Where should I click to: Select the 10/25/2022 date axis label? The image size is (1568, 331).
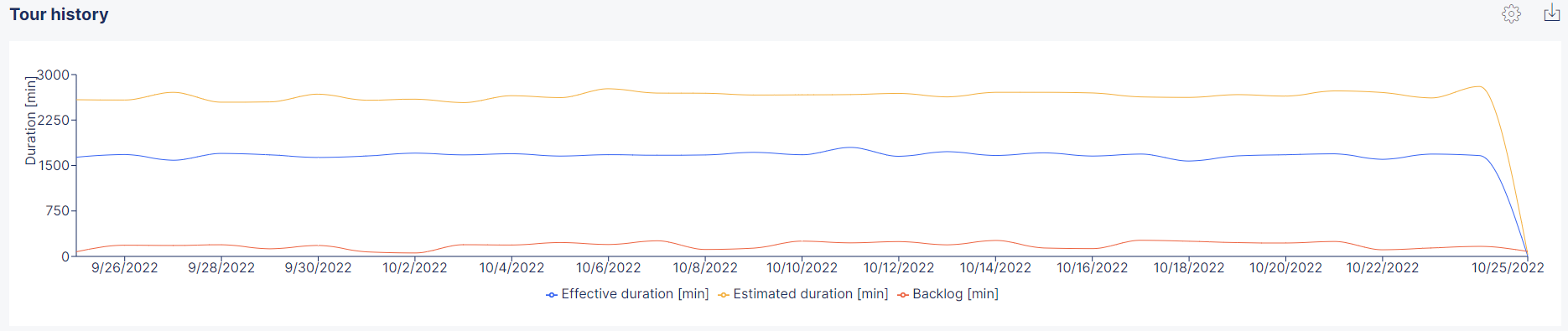1508,268
